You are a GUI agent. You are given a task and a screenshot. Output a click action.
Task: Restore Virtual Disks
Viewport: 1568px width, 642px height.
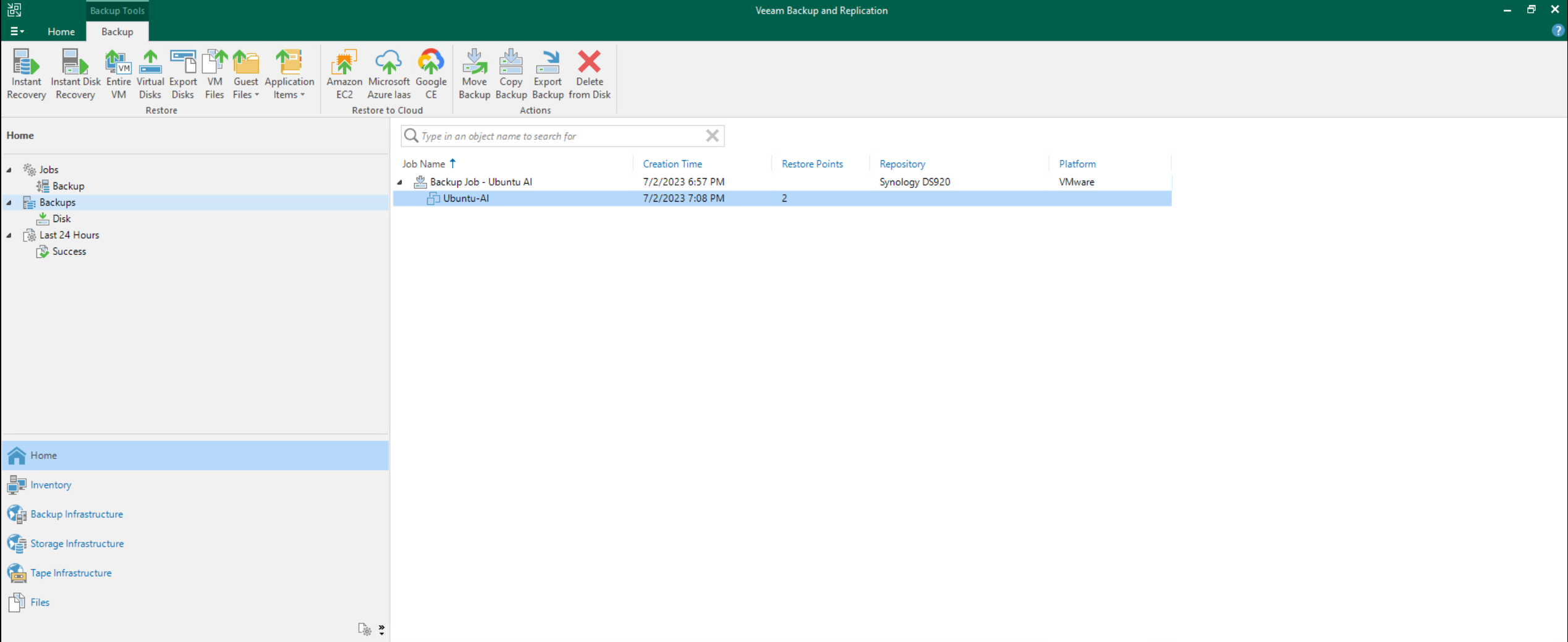click(x=150, y=74)
